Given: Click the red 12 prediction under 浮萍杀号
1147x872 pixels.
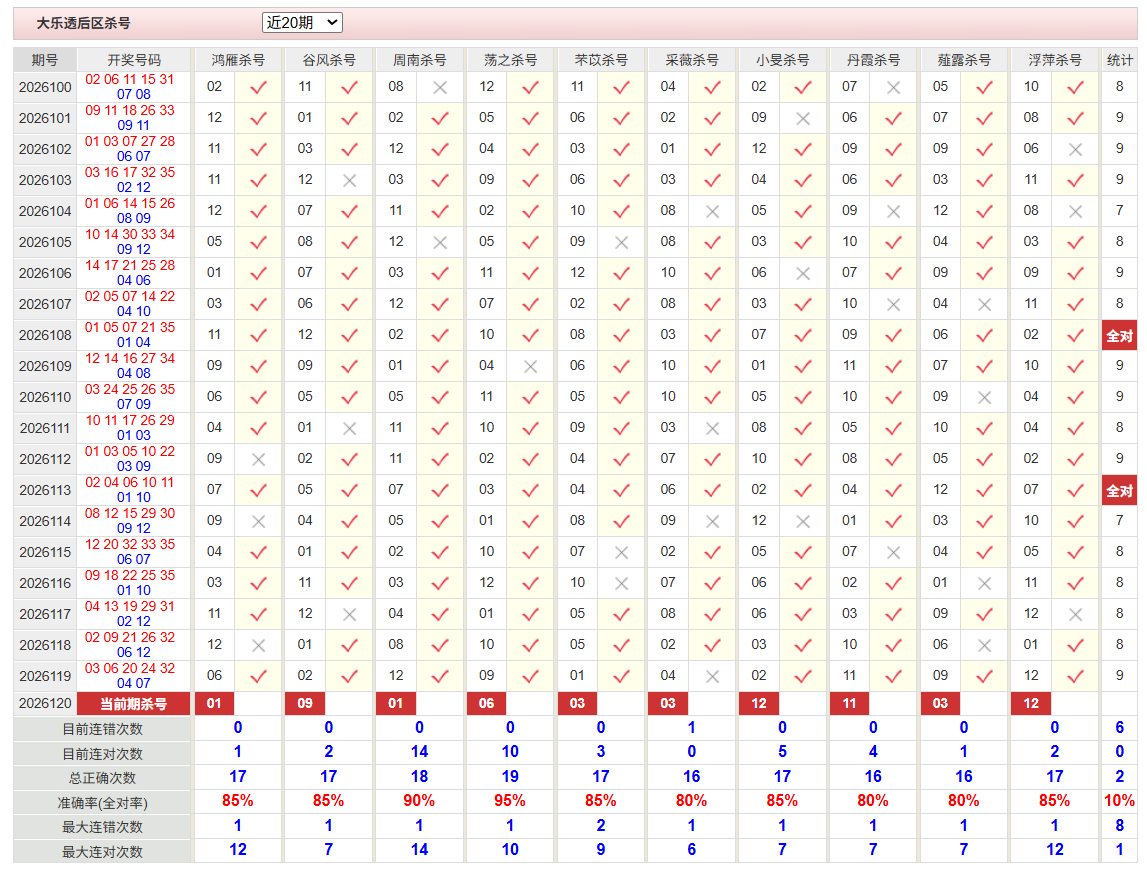Looking at the screenshot, I should point(1031,704).
